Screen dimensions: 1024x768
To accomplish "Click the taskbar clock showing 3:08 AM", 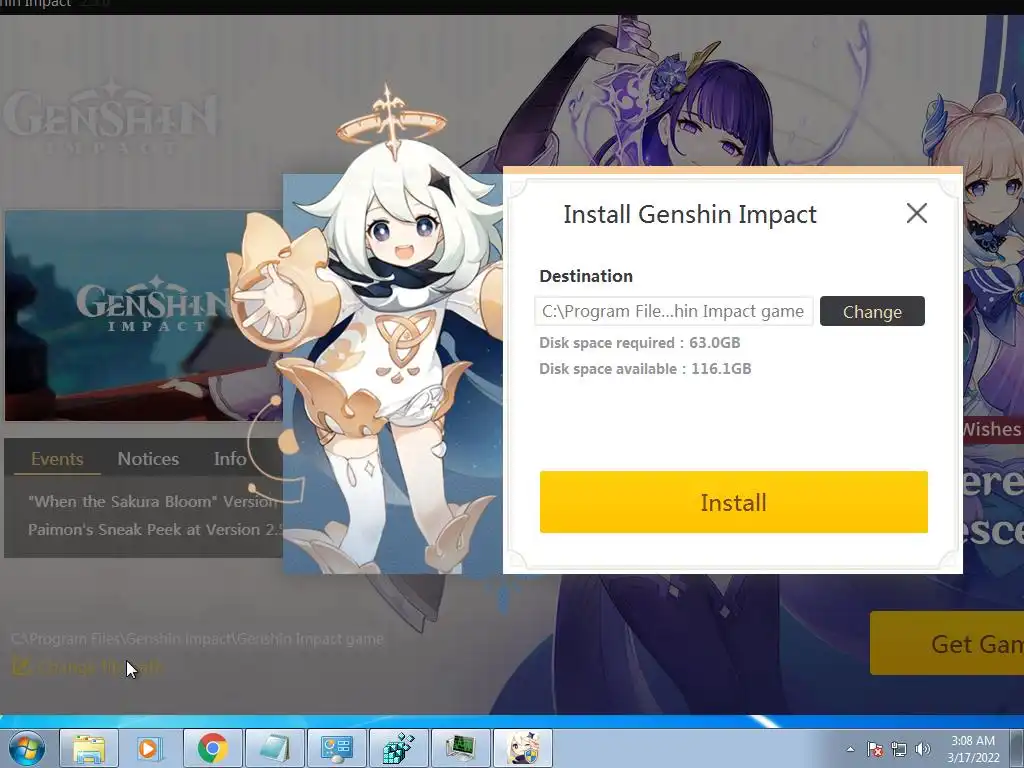I will (973, 749).
